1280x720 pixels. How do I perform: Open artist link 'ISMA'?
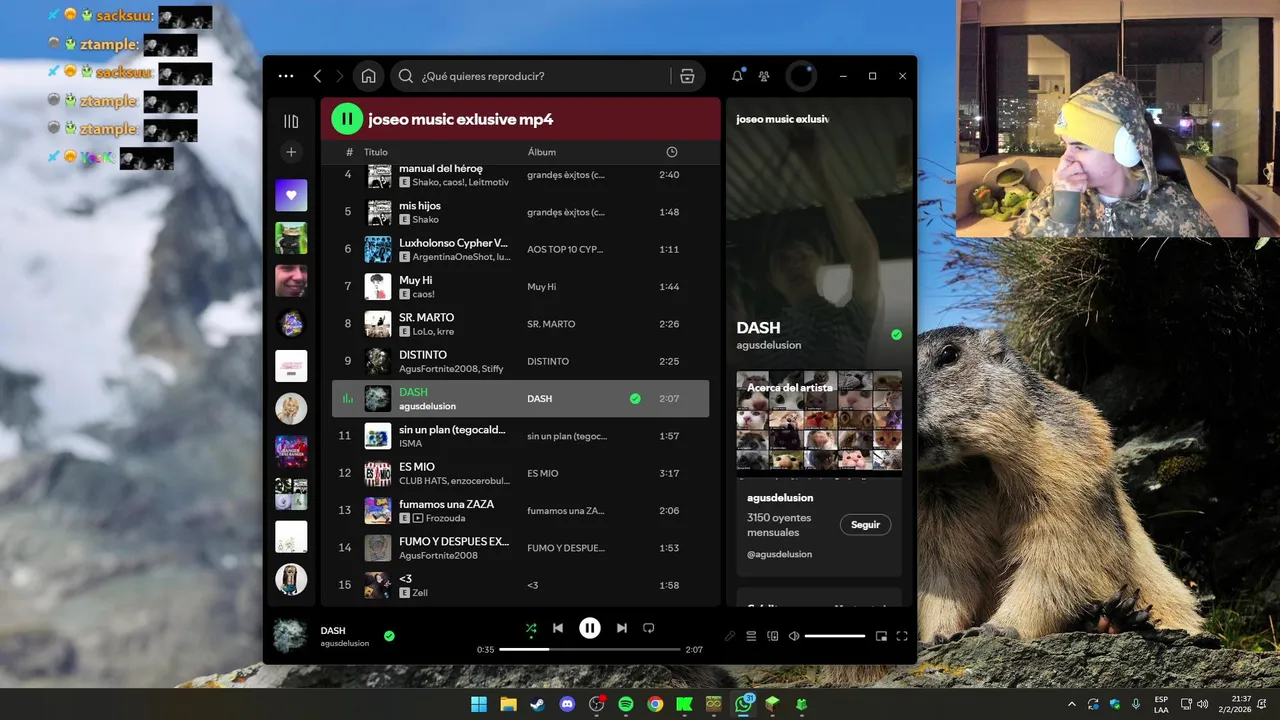point(410,443)
